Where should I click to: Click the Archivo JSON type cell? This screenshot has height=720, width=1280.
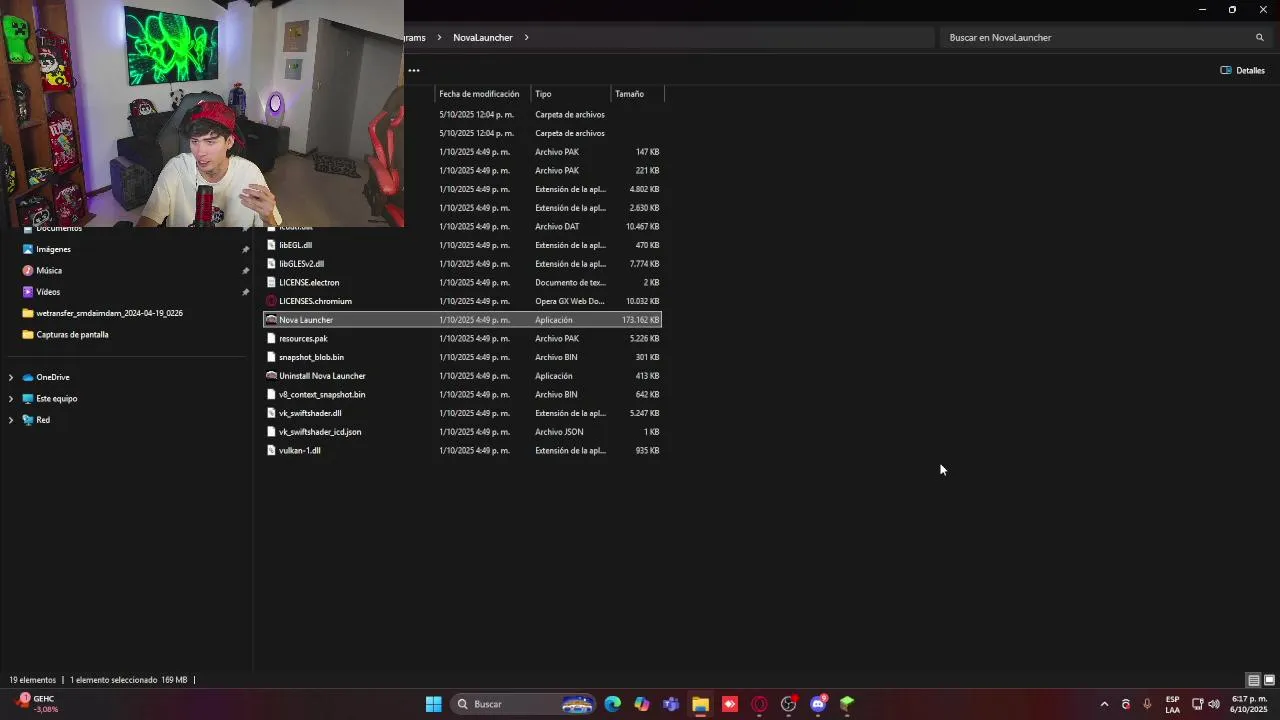click(559, 432)
